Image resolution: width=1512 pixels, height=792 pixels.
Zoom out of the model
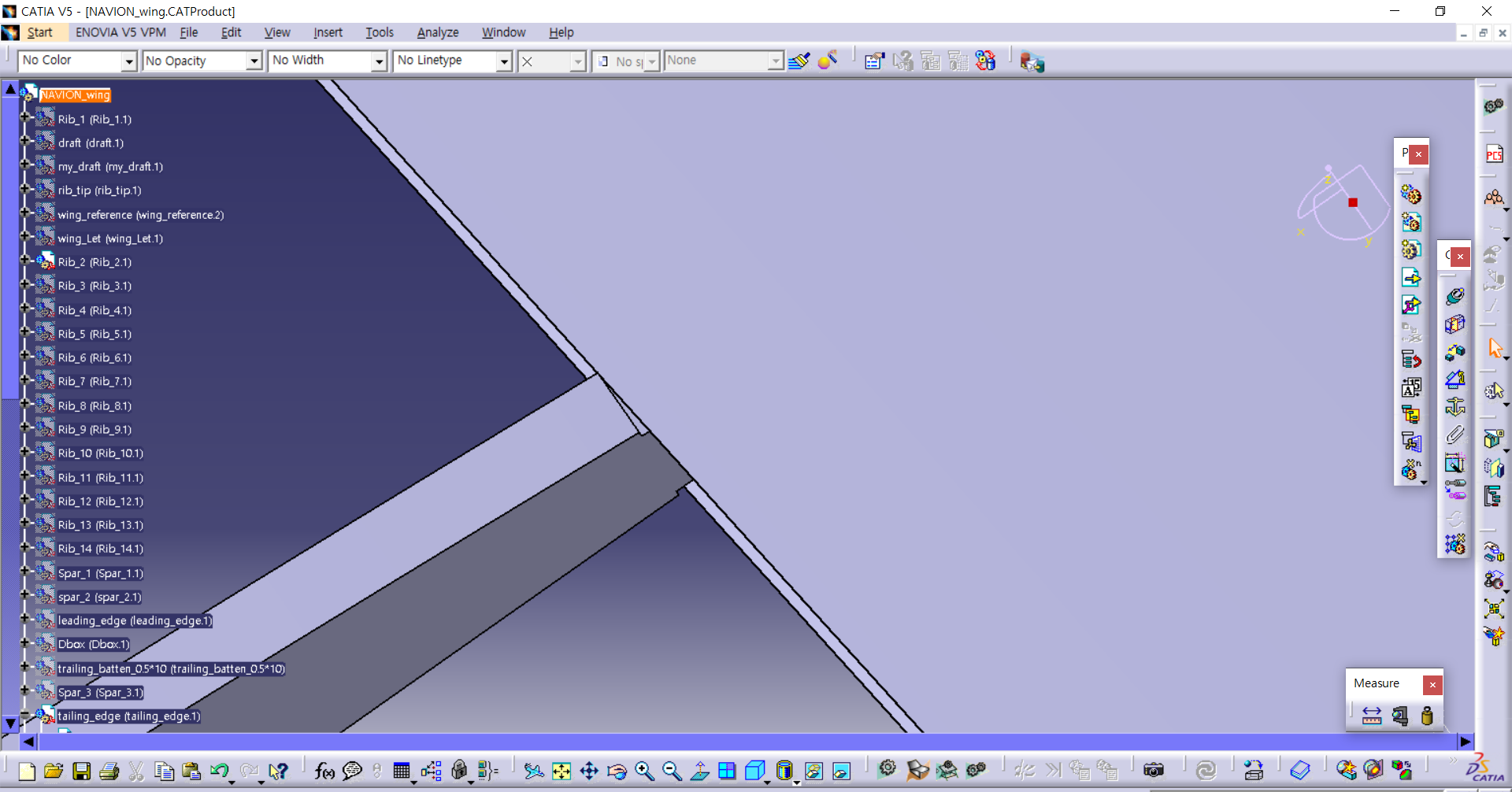[x=672, y=771]
